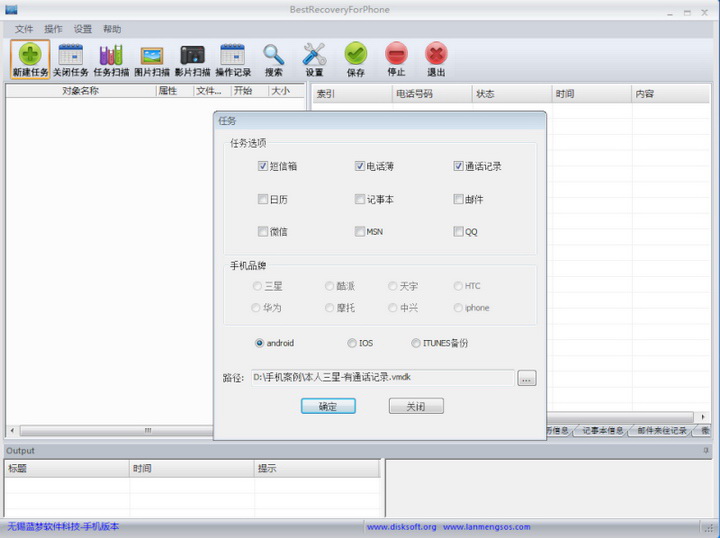Click the 内容 column header
The image size is (720, 538).
670,94
